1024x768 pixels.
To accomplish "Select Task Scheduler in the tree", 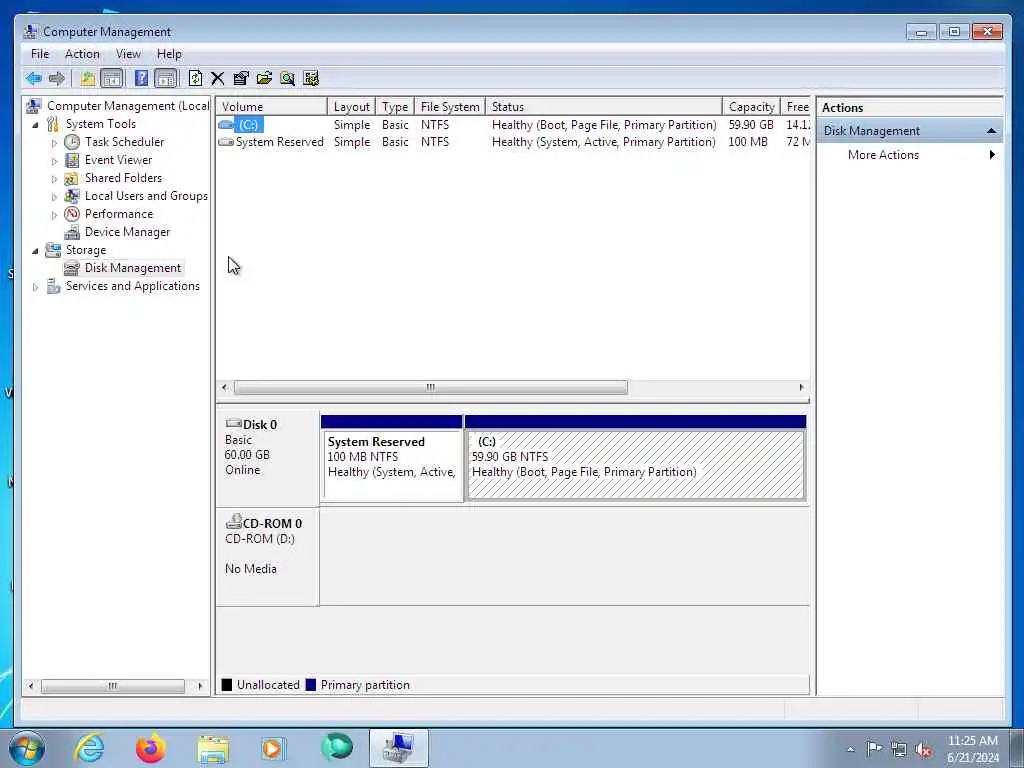I will coord(124,142).
